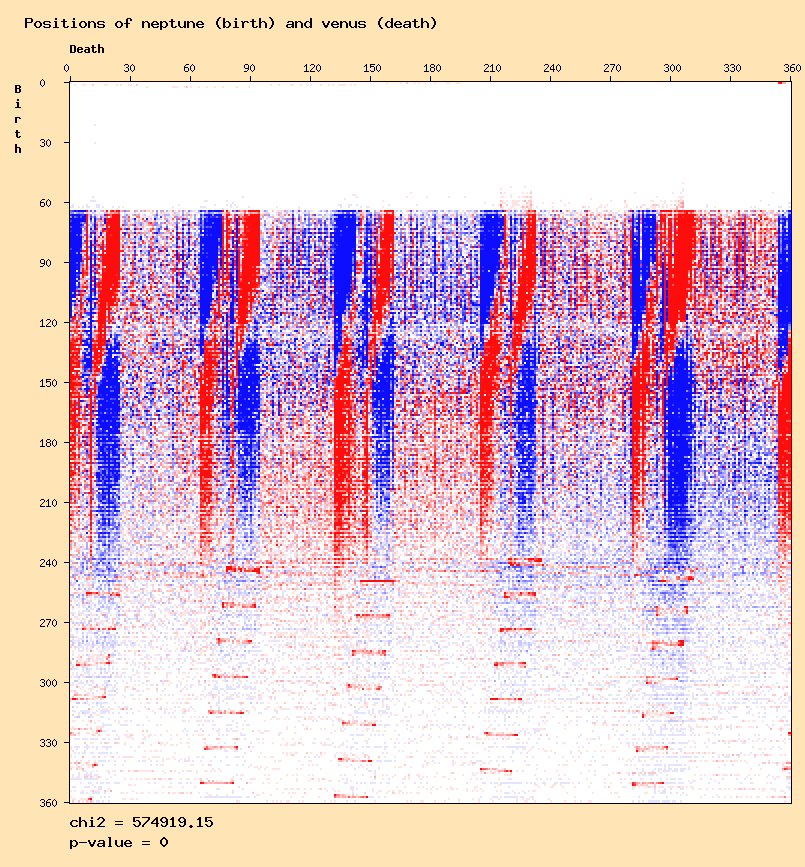Click the vertical "Birth" axis label
Screen dimensions: 805x867
coord(18,119)
